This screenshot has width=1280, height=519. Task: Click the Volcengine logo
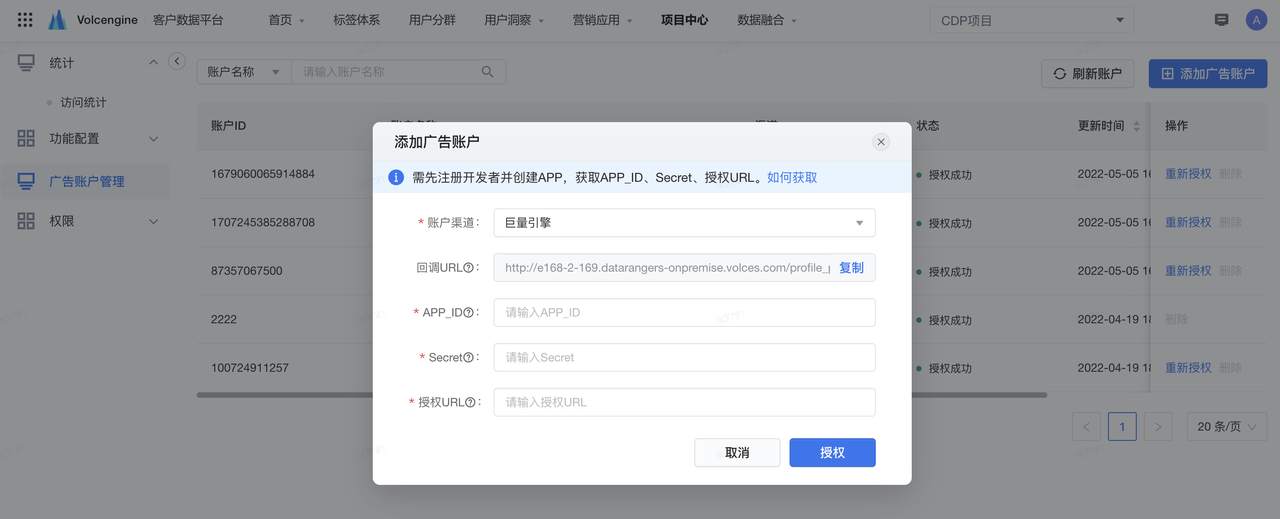tap(93, 20)
